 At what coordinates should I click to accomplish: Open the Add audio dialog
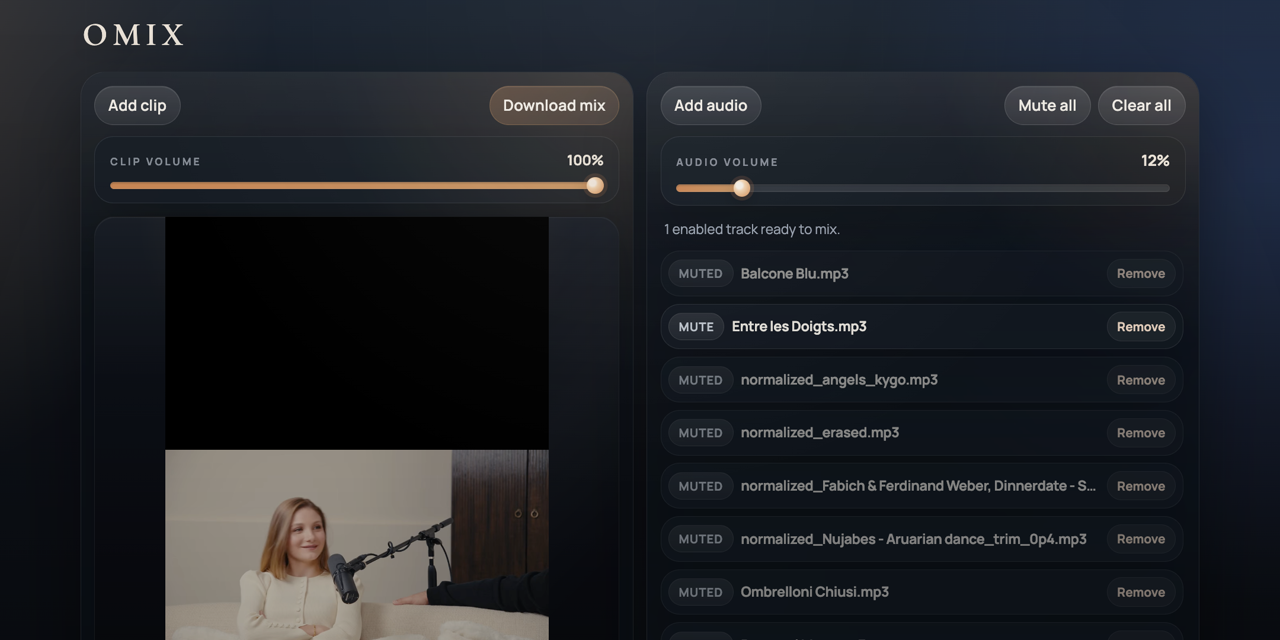click(710, 105)
